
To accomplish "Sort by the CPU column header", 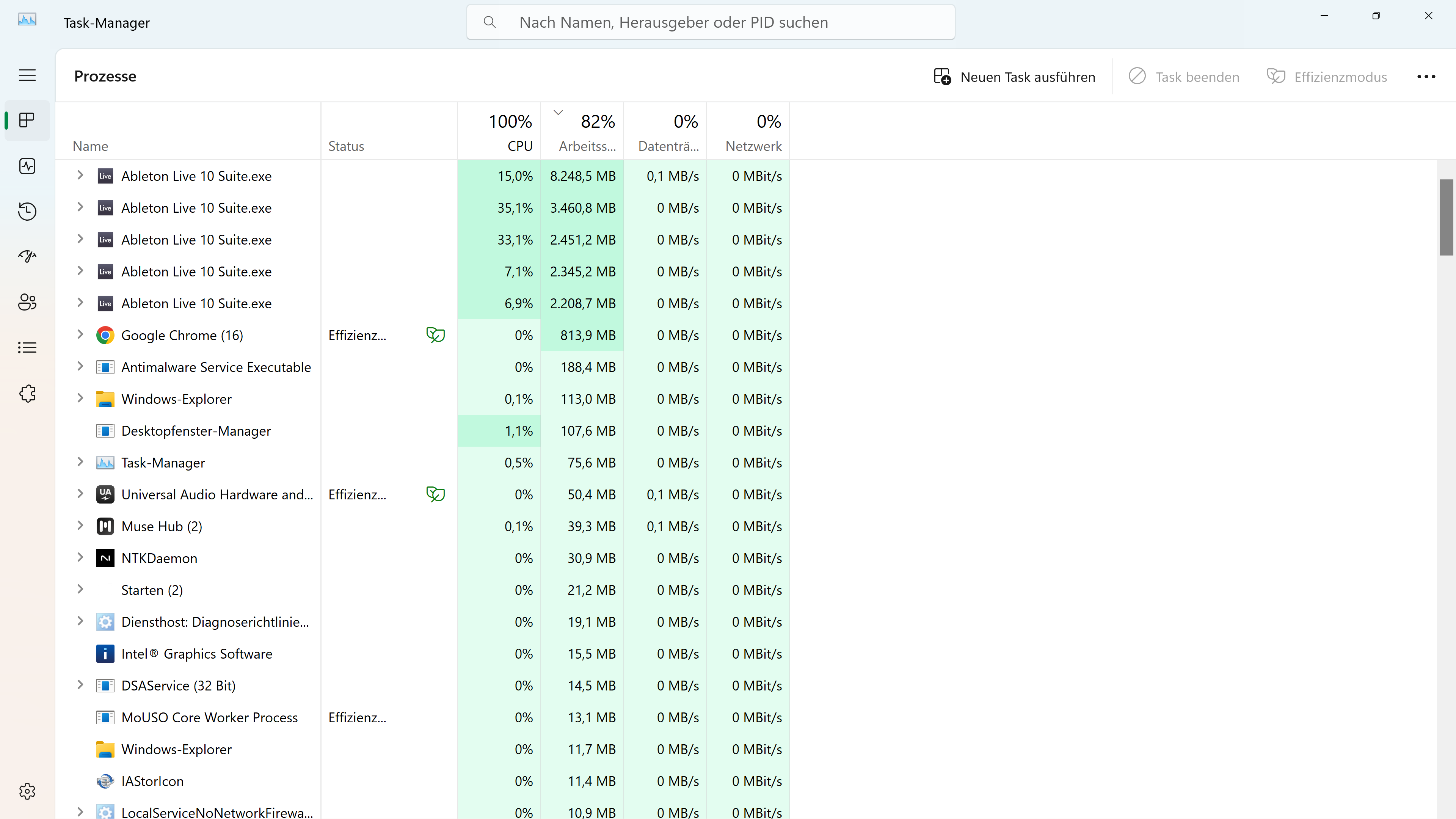I will click(499, 131).
